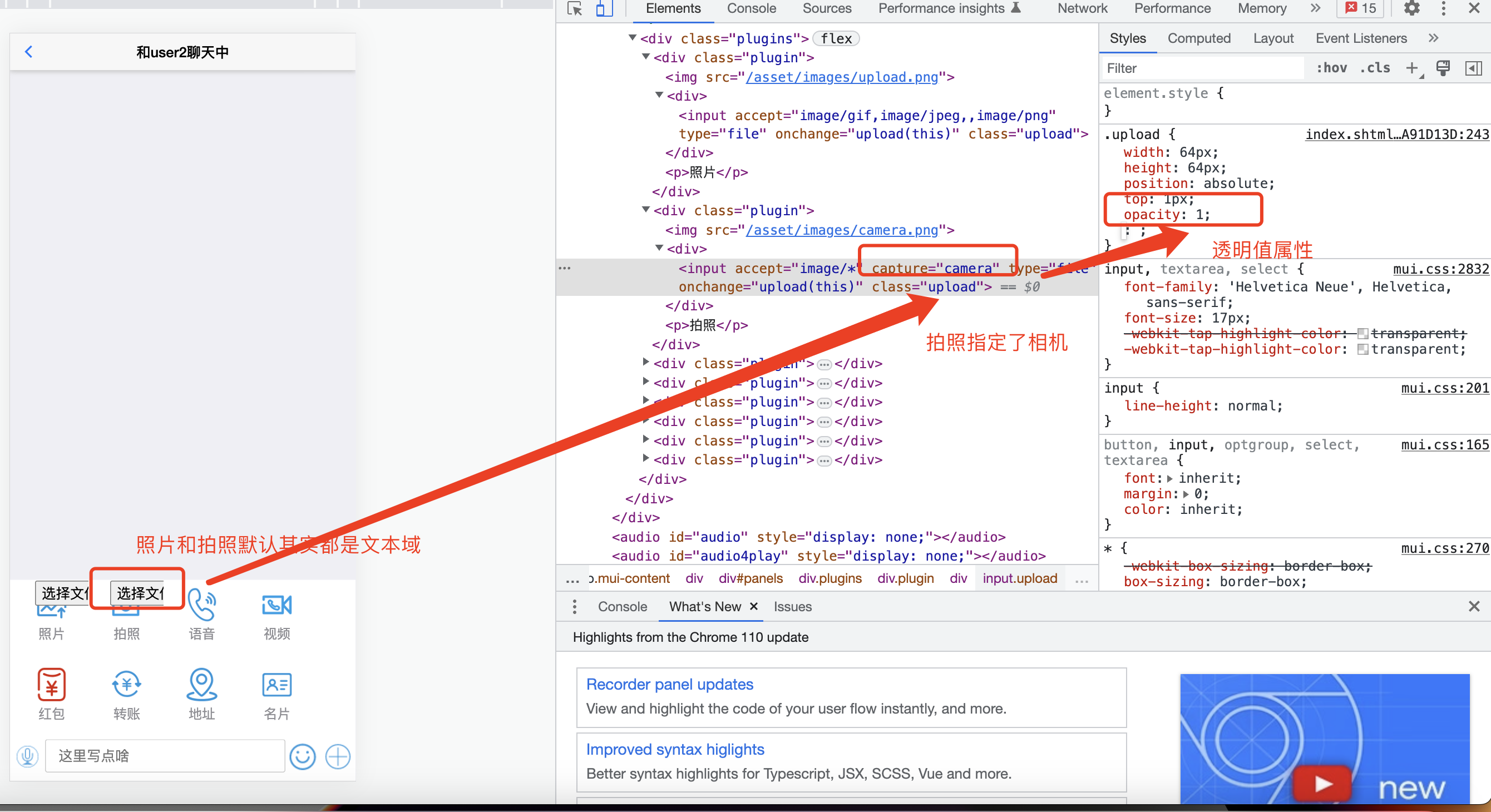Show the 15 errors badge
Image resolution: width=1491 pixels, height=812 pixels.
pyautogui.click(x=1361, y=8)
